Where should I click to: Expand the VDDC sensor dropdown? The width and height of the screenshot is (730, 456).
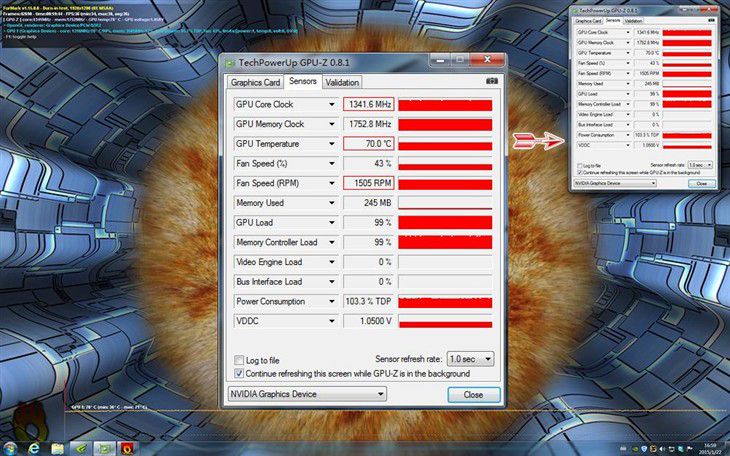tap(331, 321)
